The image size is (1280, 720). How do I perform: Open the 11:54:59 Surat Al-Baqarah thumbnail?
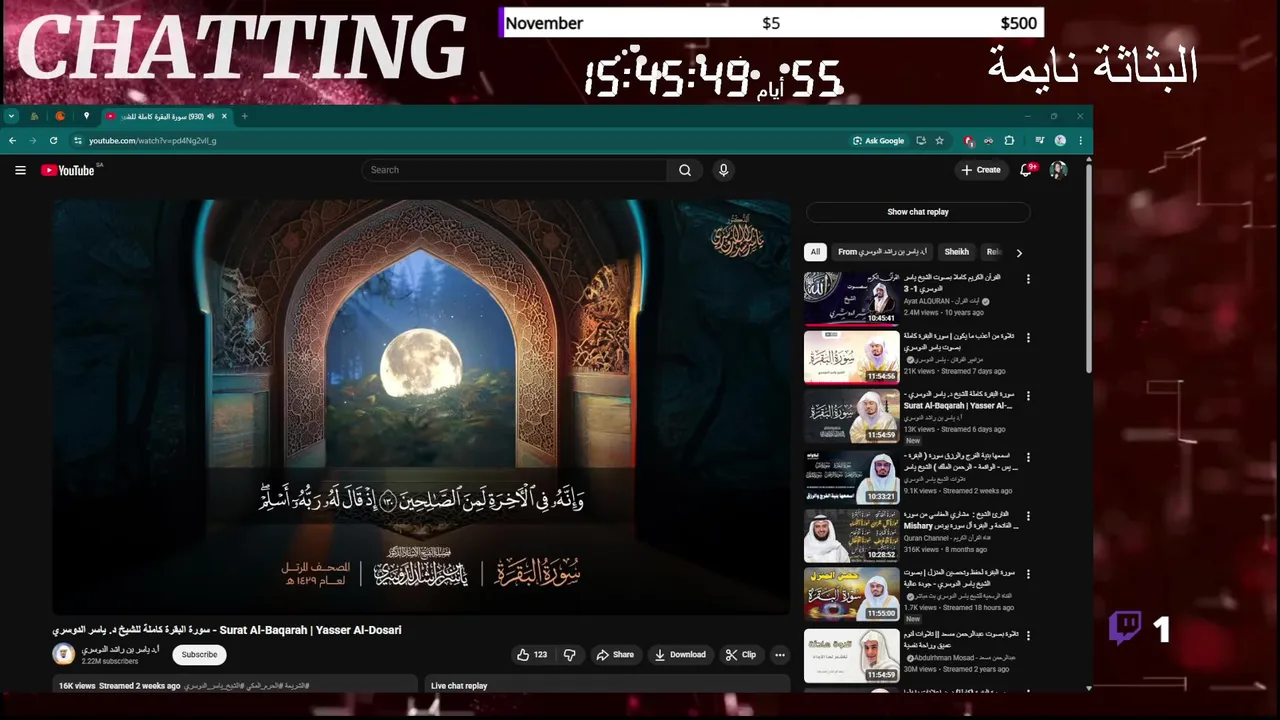click(x=852, y=416)
